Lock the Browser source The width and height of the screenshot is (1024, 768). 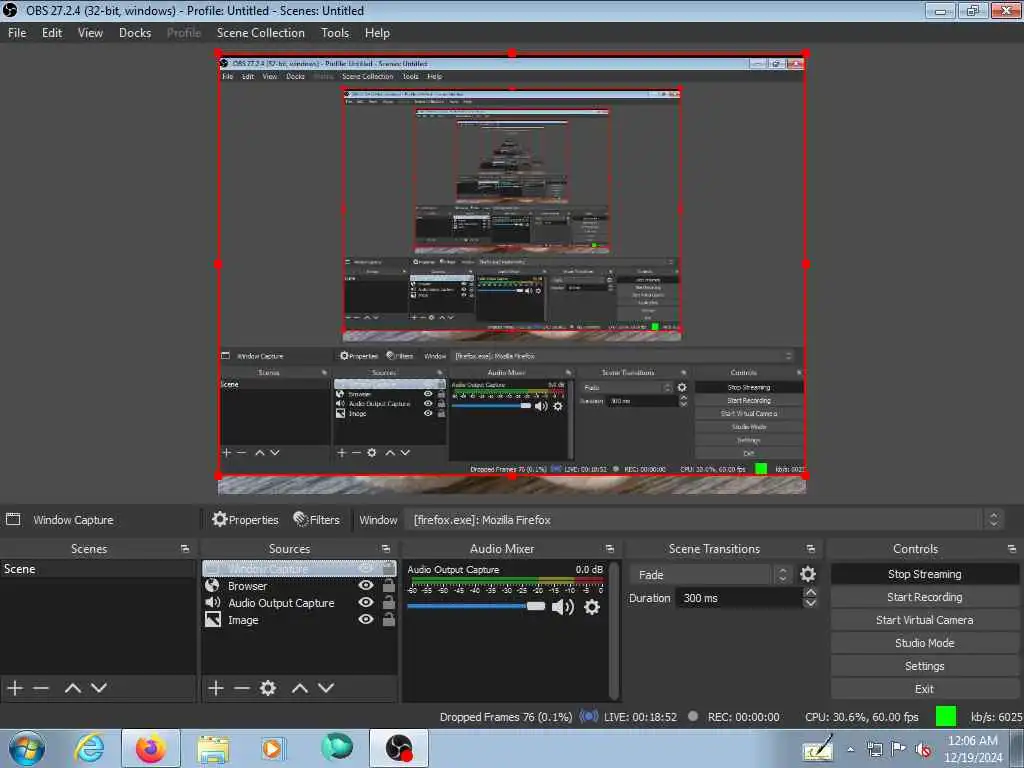click(x=389, y=585)
